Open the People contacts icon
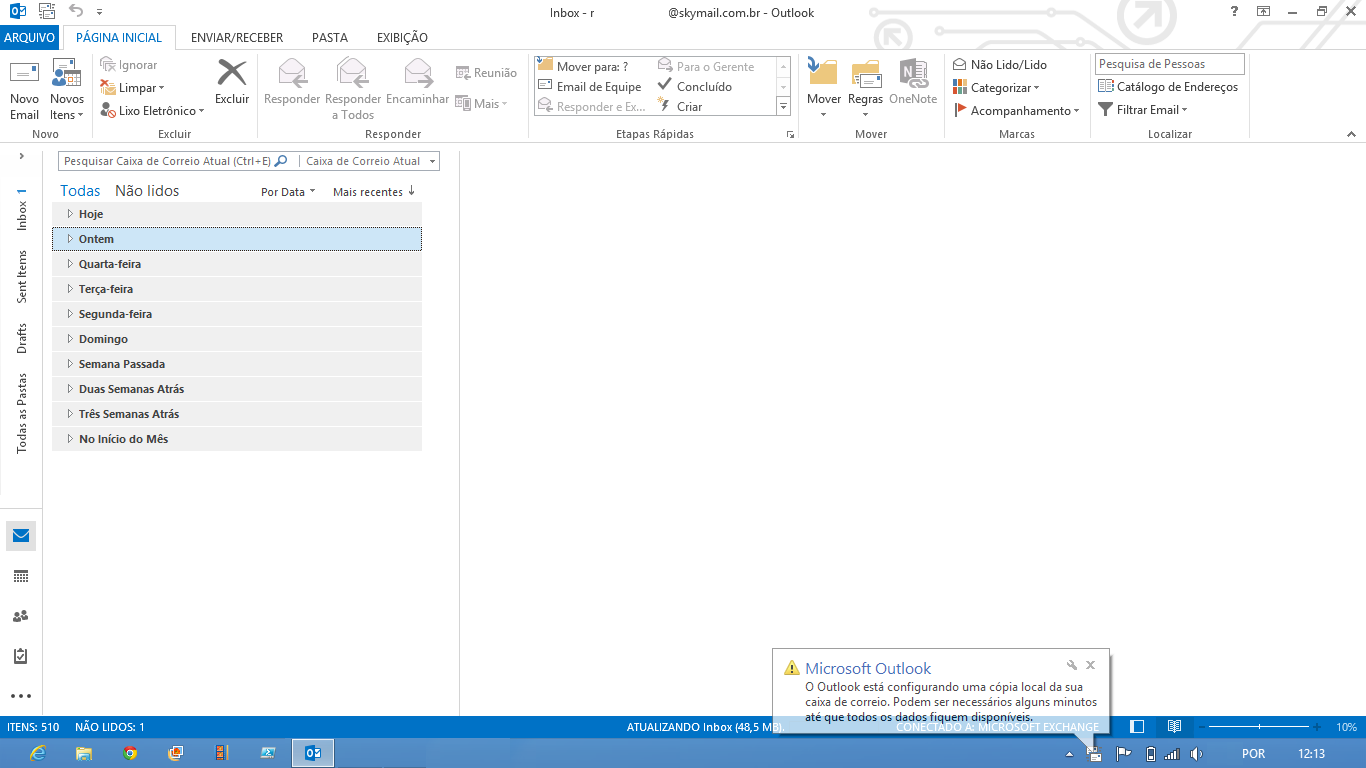 click(21, 616)
